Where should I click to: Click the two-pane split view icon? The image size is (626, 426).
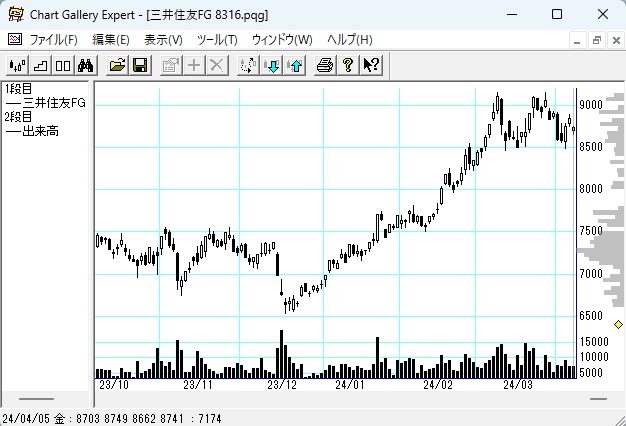[62, 65]
